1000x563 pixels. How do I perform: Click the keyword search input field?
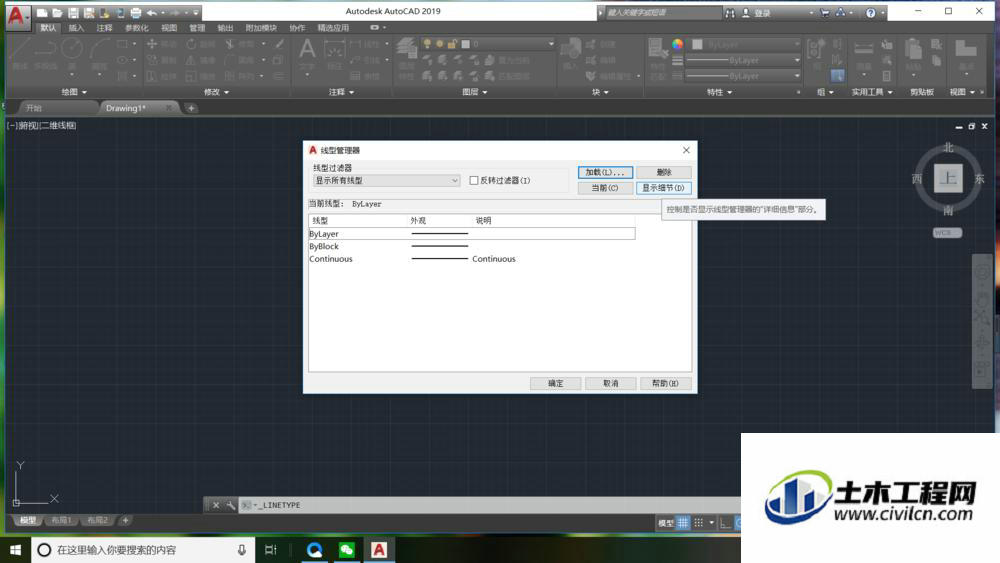[x=663, y=13]
